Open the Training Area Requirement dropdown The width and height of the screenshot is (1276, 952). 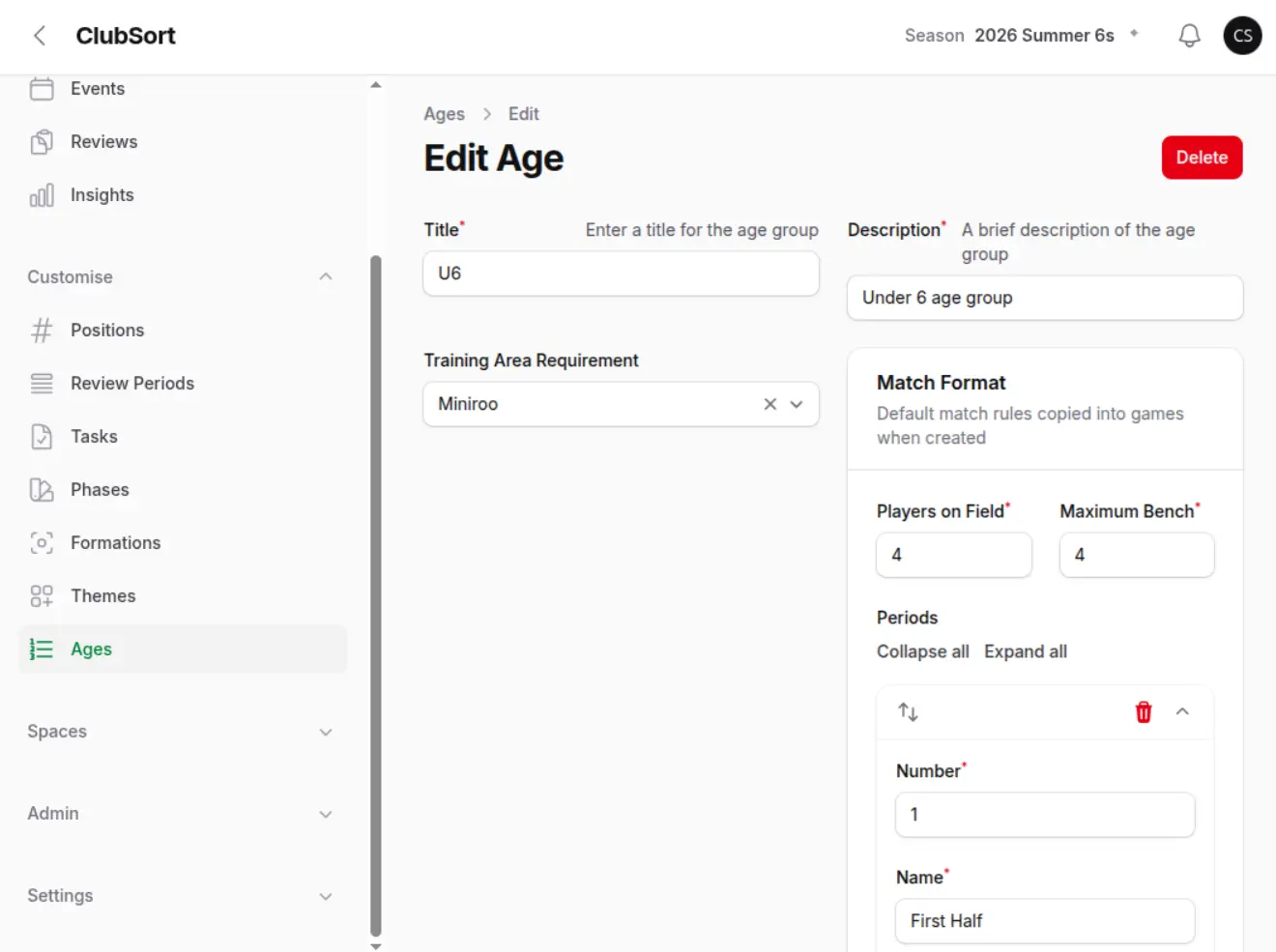coord(797,404)
